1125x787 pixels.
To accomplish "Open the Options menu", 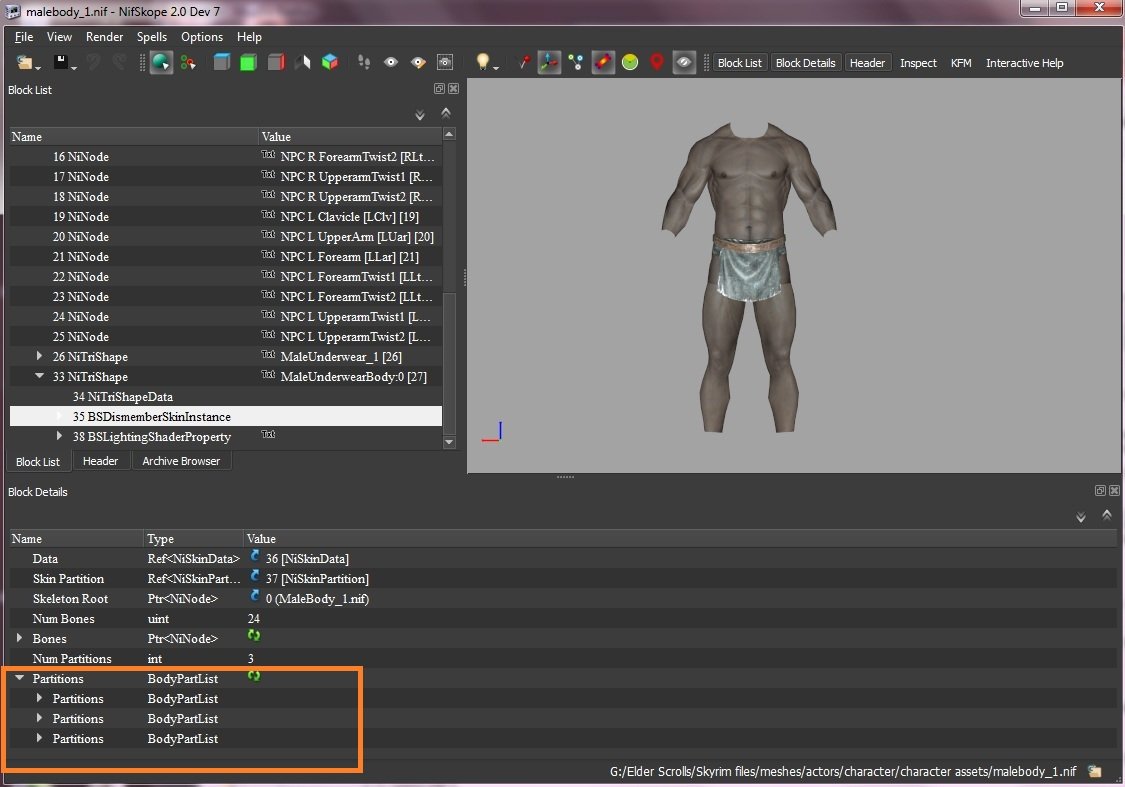I will [202, 37].
